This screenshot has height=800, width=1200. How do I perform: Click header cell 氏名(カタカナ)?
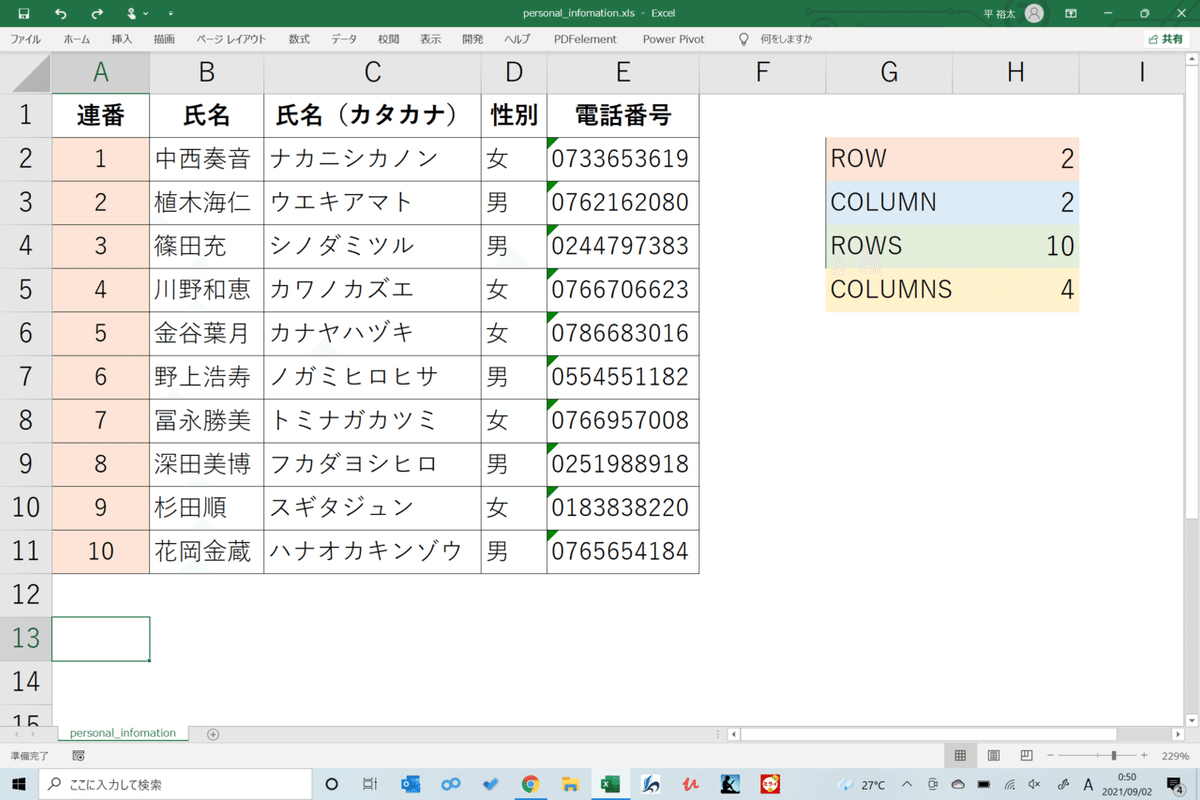coord(372,115)
